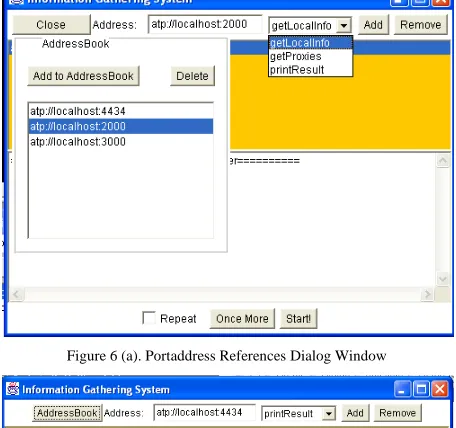The height and width of the screenshot is (428, 456).
Task: Click horizontal scrollbar left arrow
Action: (16, 294)
